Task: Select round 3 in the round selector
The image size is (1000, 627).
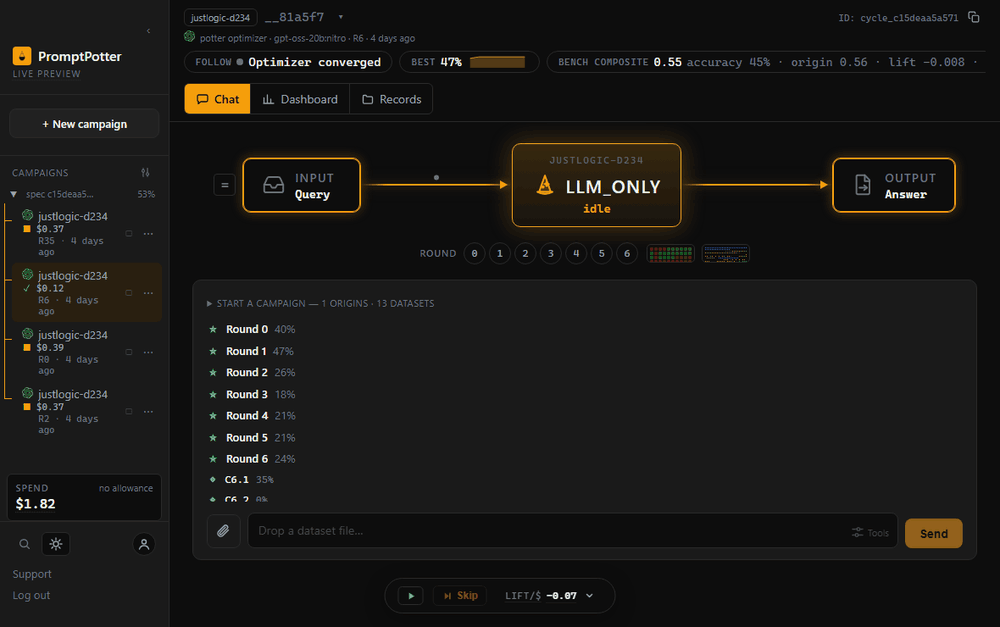Action: coord(551,253)
